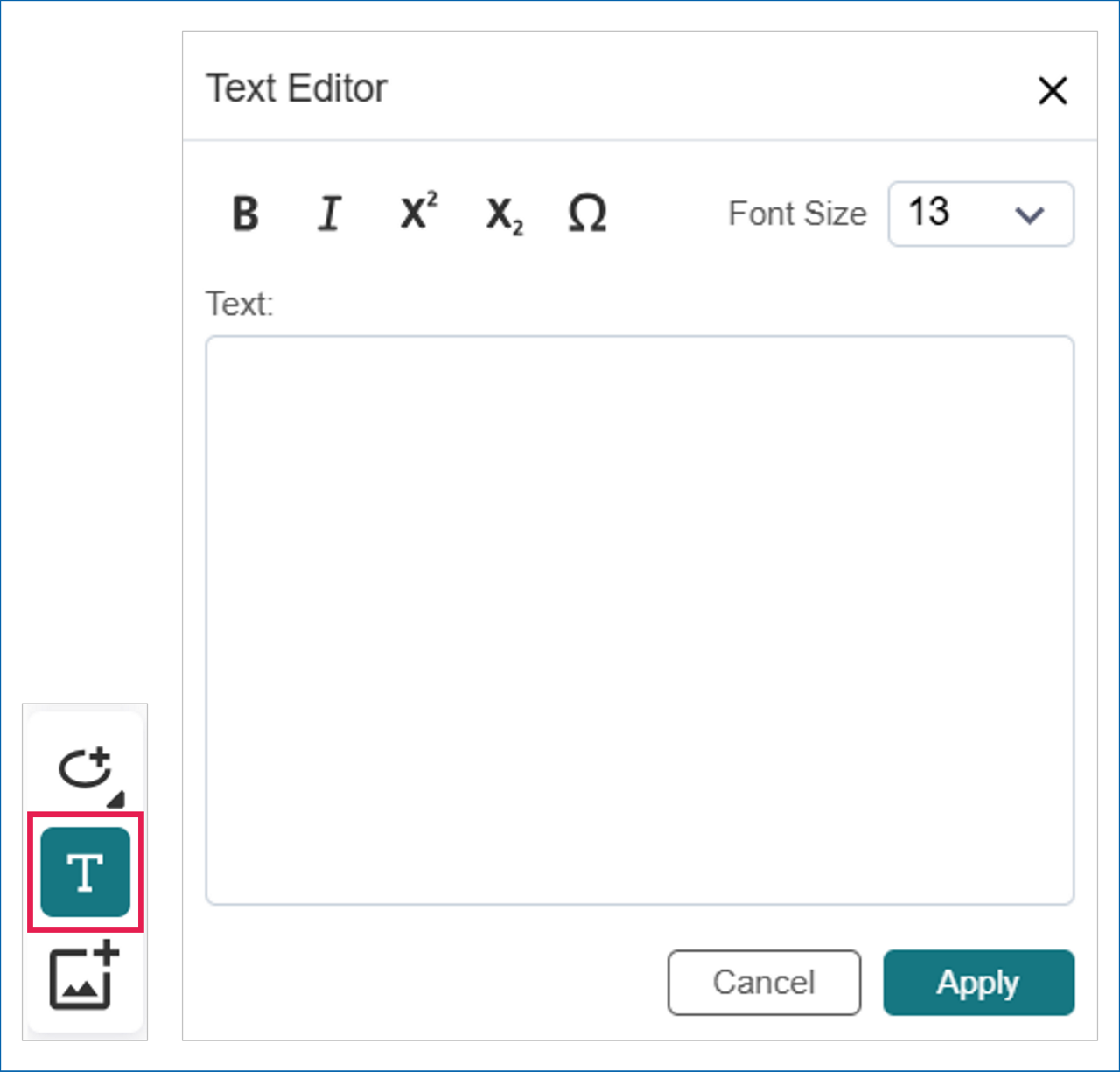Screen dimensions: 1120x1072
Task: Click the empty header area beside the title
Action: 700,88
